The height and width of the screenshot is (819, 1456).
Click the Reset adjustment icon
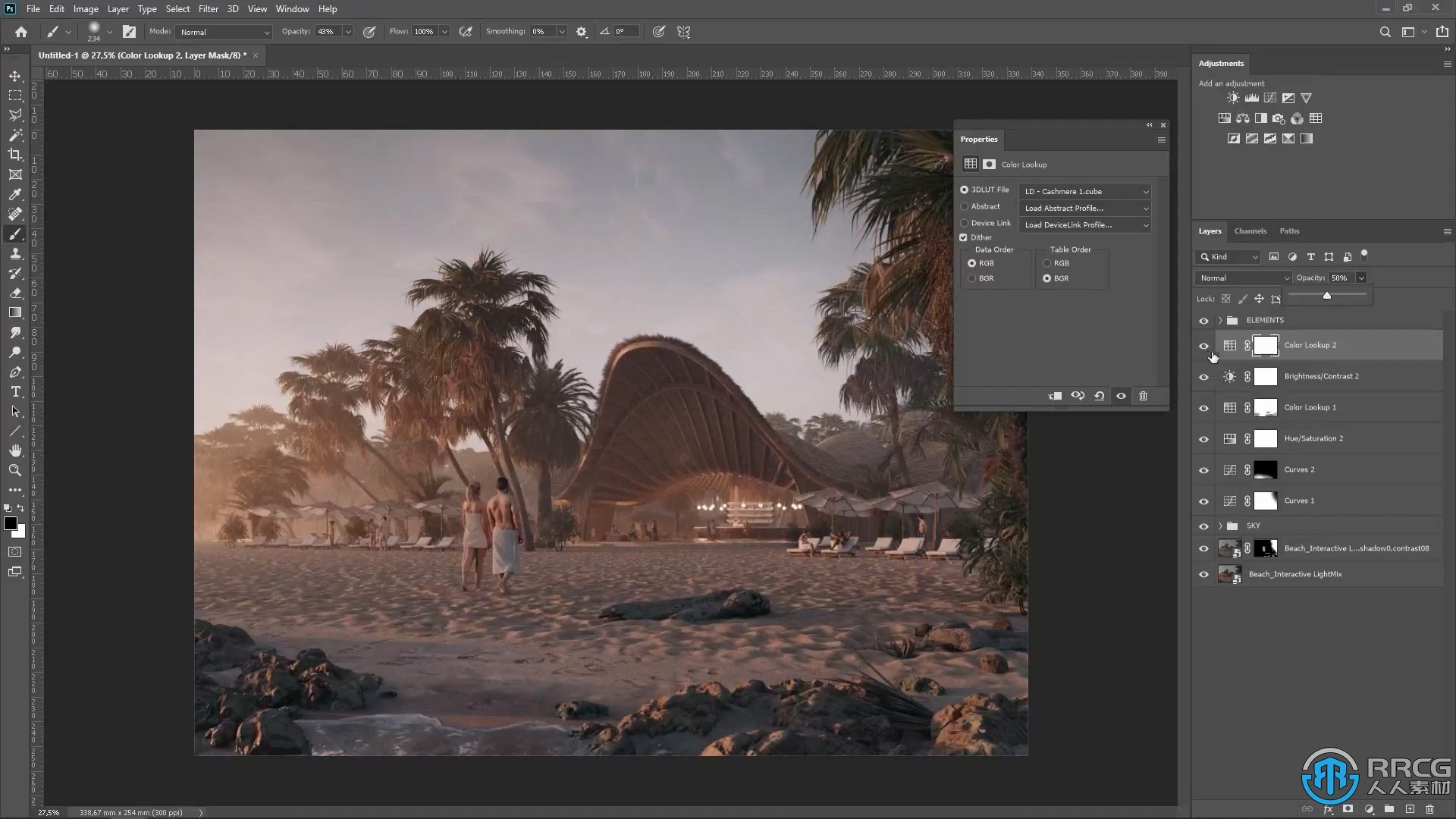(1100, 395)
